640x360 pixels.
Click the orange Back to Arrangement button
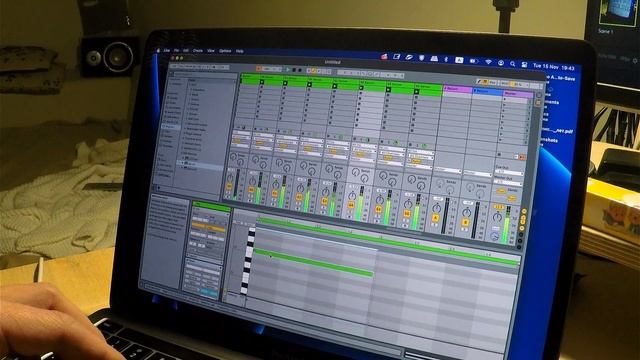coord(522,157)
